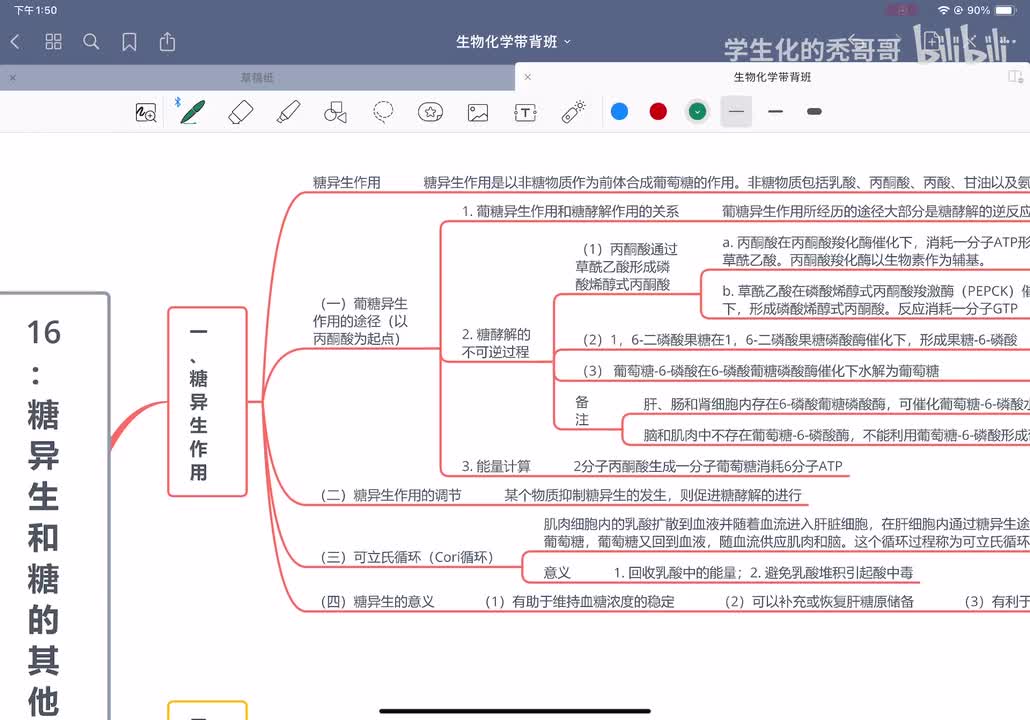Viewport: 1030px width, 720px height.
Task: Select the Shapes tool
Action: [336, 112]
